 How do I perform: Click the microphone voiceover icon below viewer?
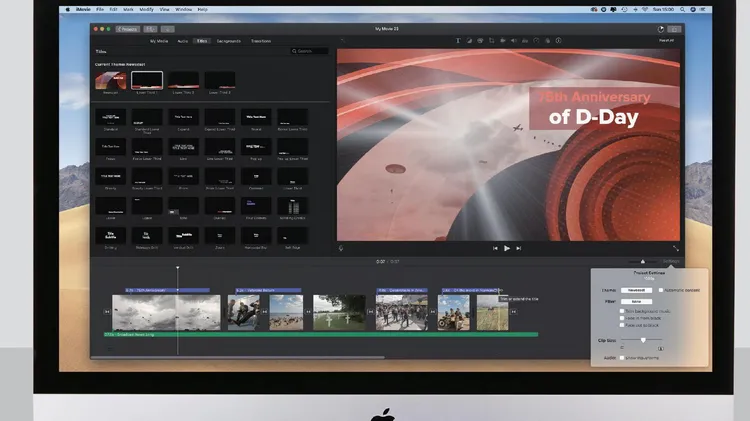pyautogui.click(x=341, y=248)
